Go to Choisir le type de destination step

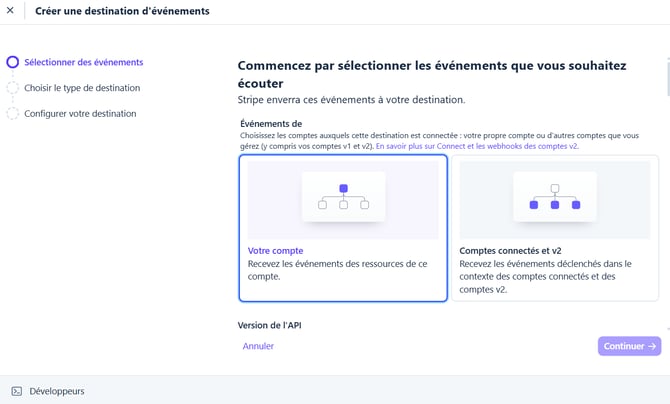(x=82, y=88)
